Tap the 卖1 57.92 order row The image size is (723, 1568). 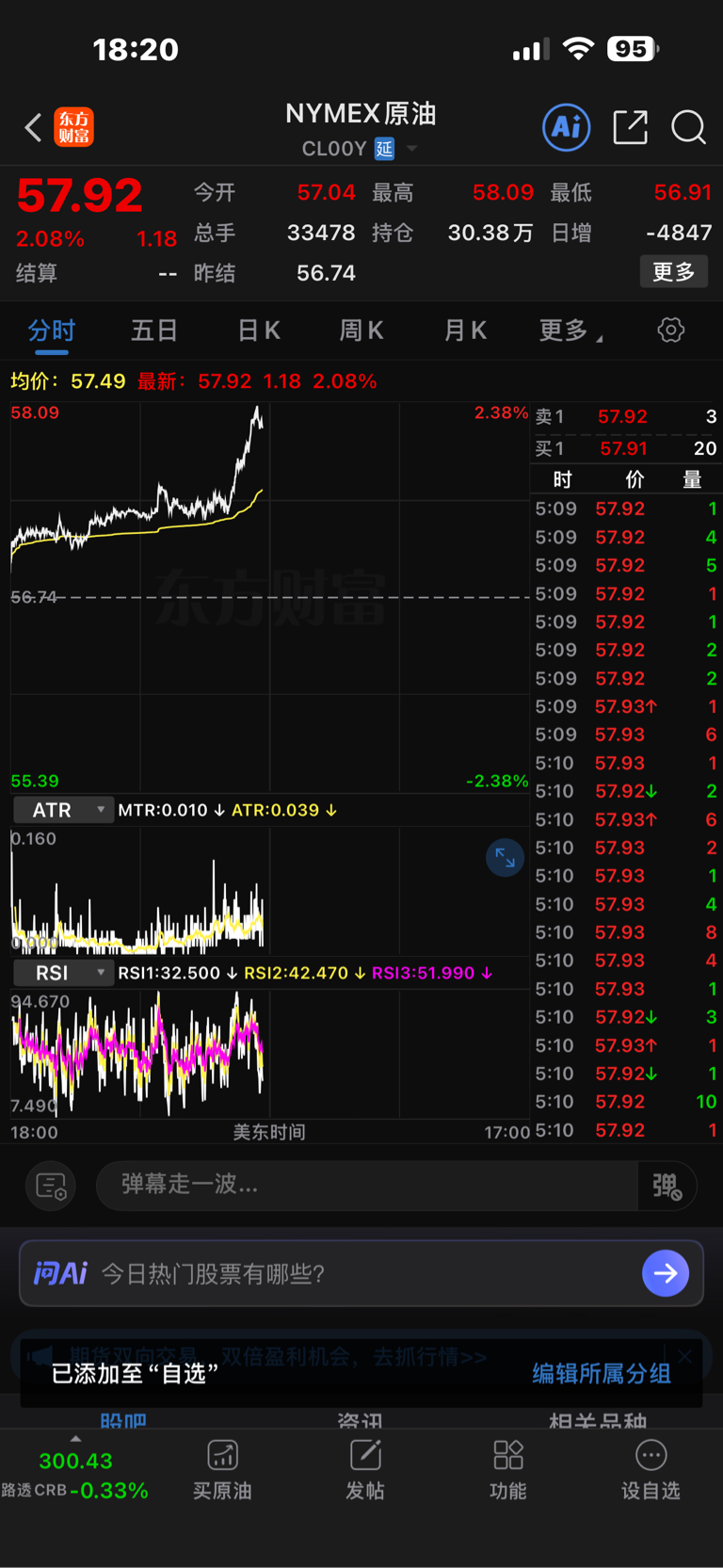coord(626,416)
